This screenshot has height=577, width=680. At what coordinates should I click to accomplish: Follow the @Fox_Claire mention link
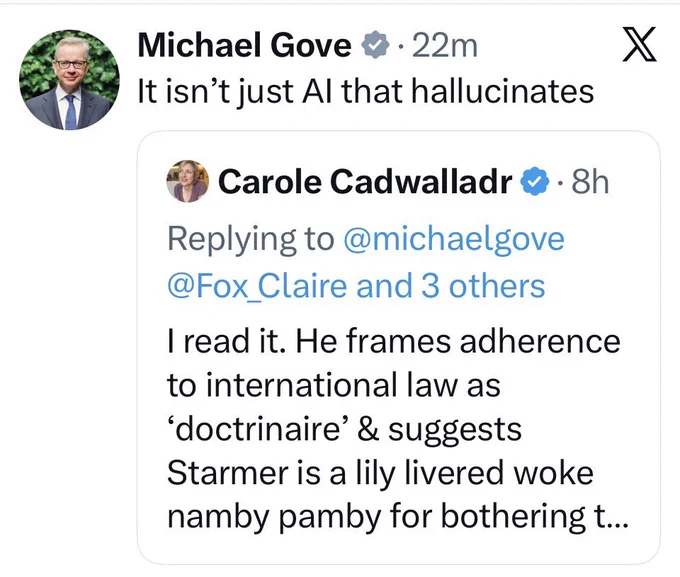point(257,287)
